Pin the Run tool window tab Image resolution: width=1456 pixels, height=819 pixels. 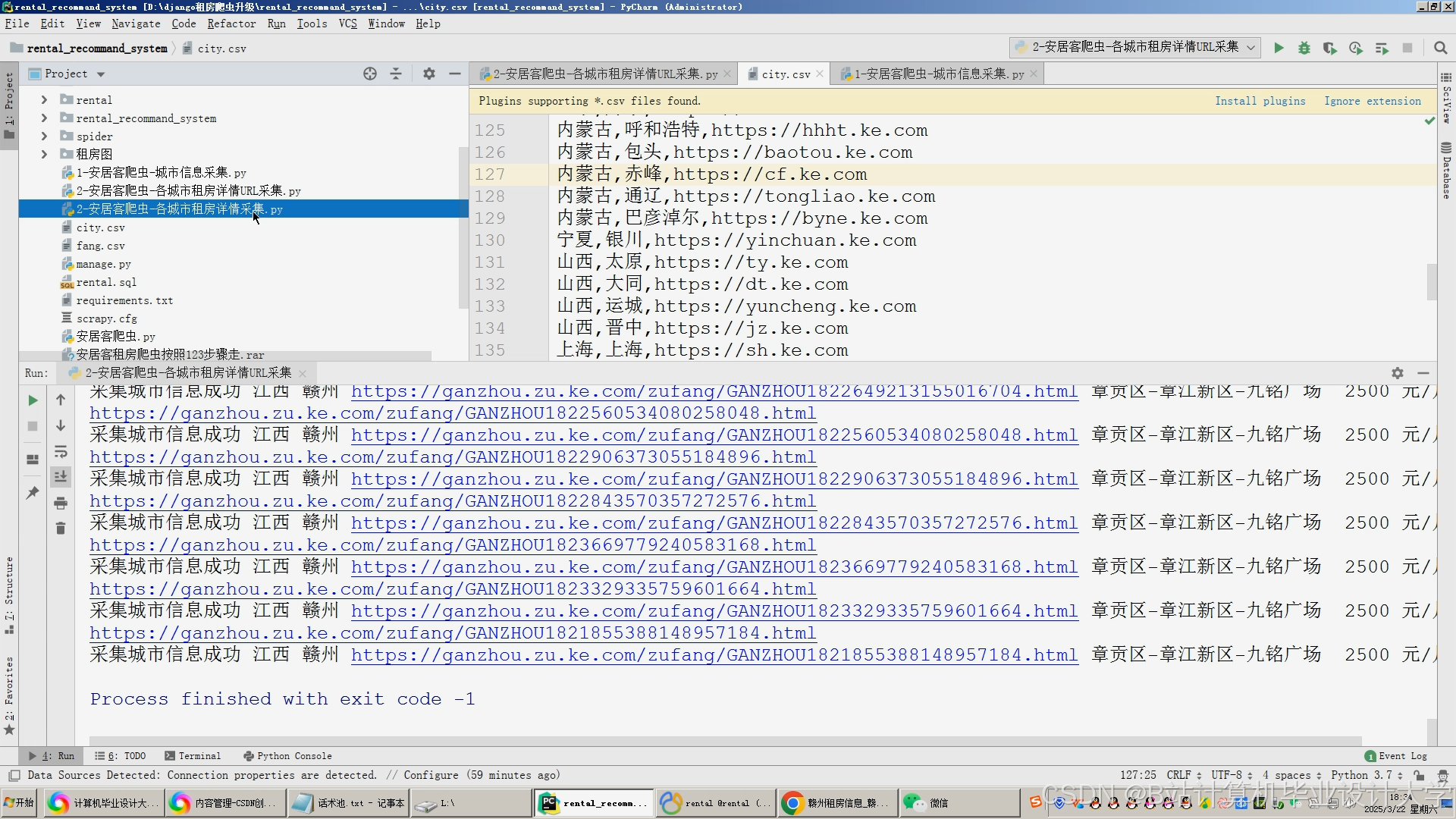click(x=32, y=493)
